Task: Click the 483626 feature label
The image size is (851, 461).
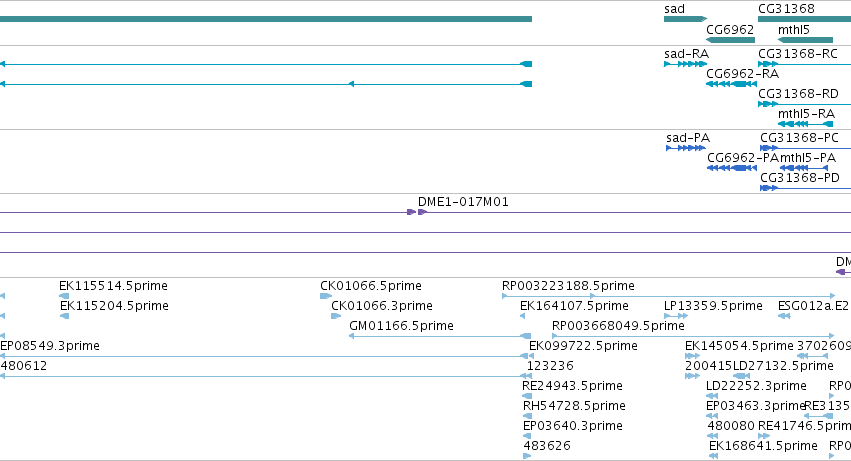Action: 547,446
